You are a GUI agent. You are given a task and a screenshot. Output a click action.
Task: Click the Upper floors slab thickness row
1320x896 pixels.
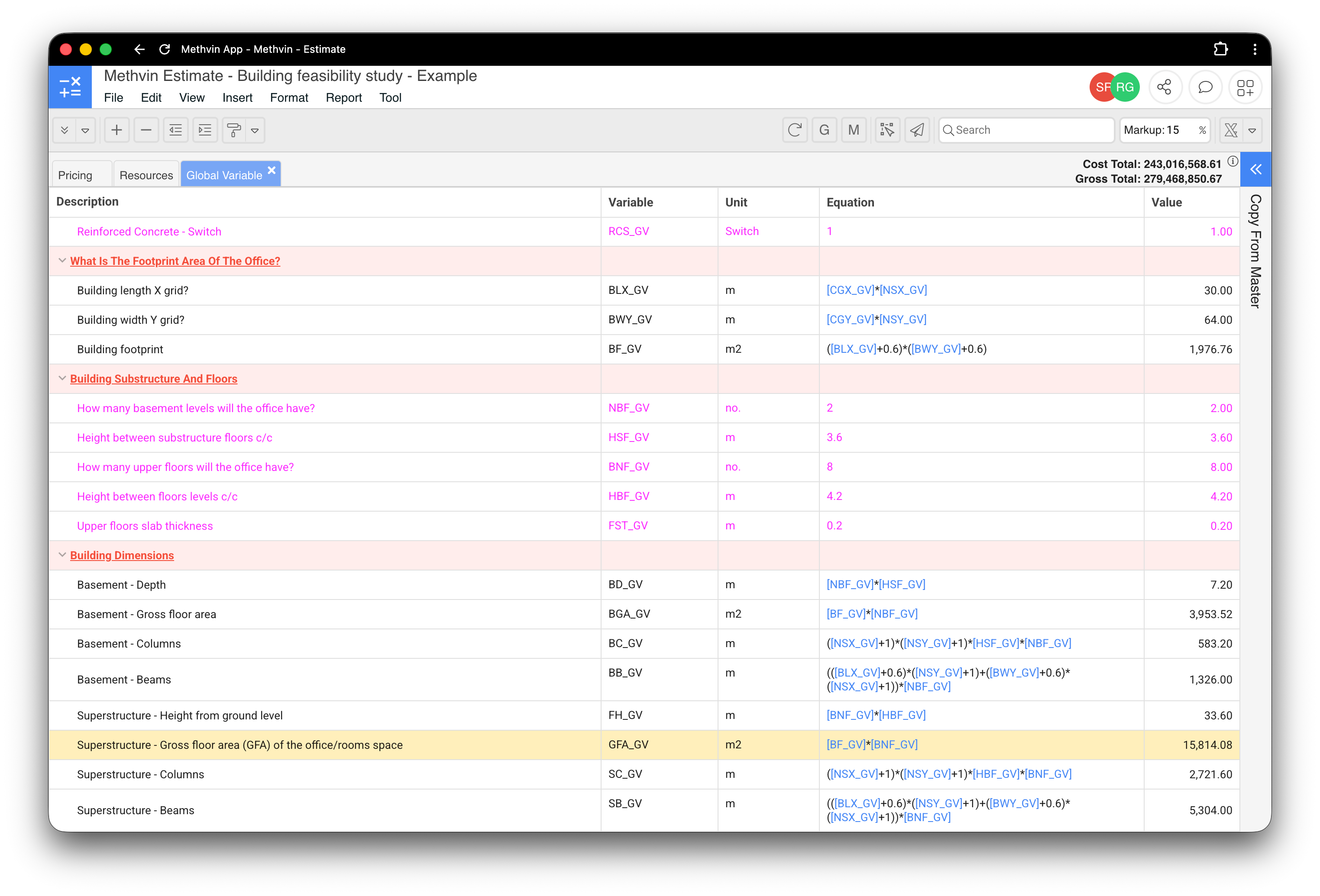coord(644,526)
